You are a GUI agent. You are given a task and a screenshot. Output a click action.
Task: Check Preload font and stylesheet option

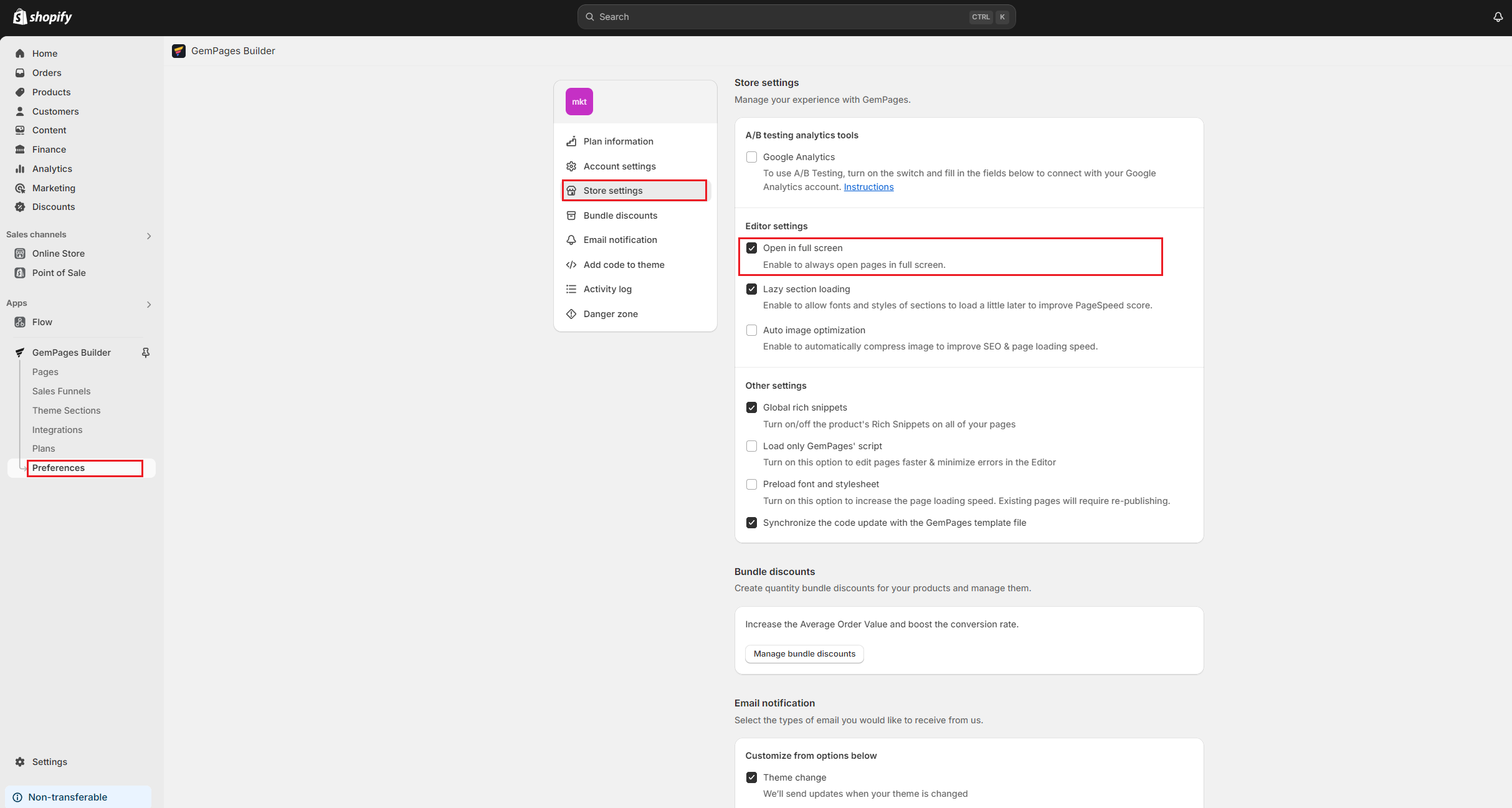(x=751, y=484)
